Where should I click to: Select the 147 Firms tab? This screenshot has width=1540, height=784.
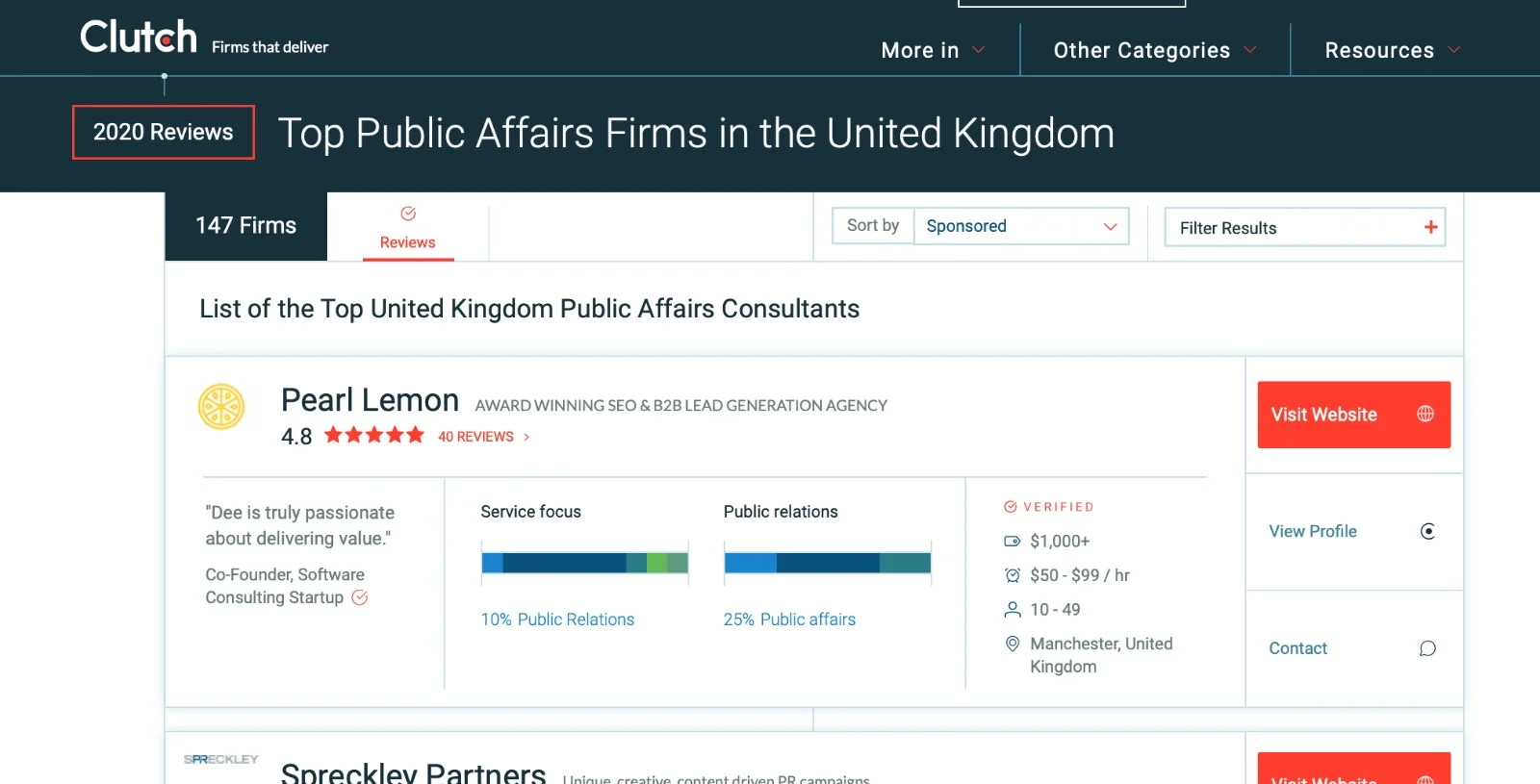click(x=246, y=226)
